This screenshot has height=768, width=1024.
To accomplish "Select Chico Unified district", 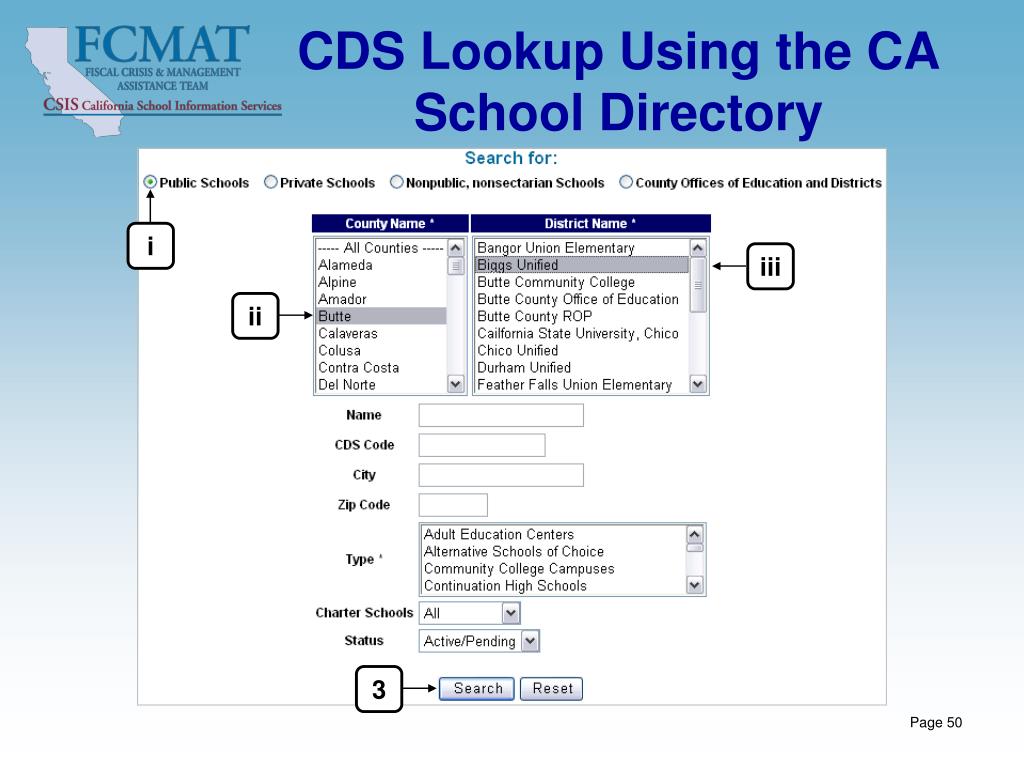I will (581, 351).
